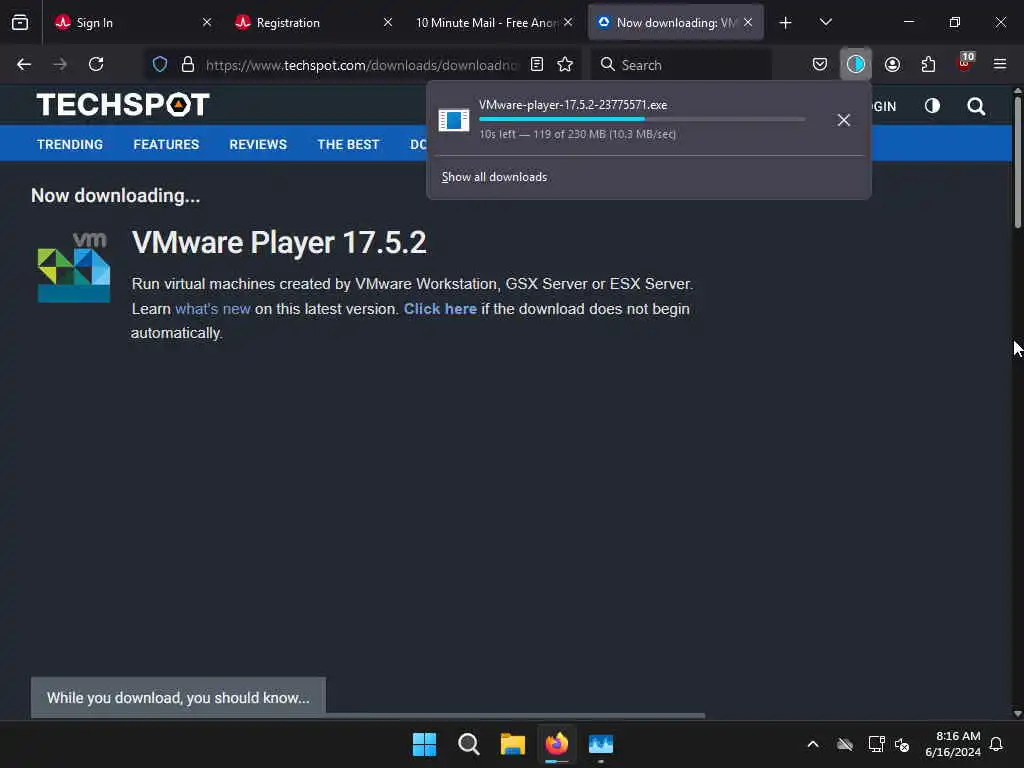Cancel the VMware-player download
Viewport: 1024px width, 768px height.
pos(844,120)
